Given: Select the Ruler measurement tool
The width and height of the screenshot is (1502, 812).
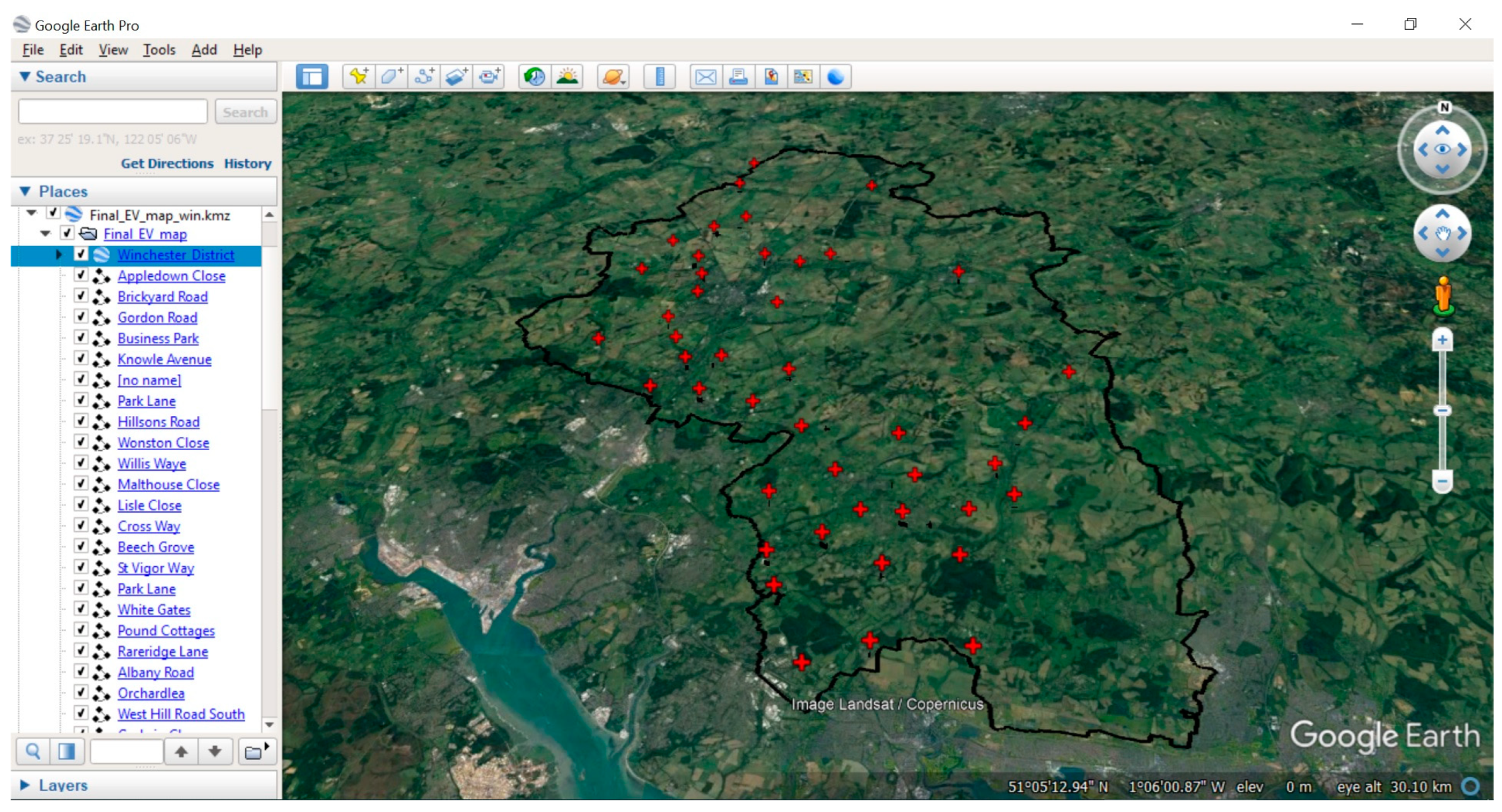Looking at the screenshot, I should (x=660, y=77).
